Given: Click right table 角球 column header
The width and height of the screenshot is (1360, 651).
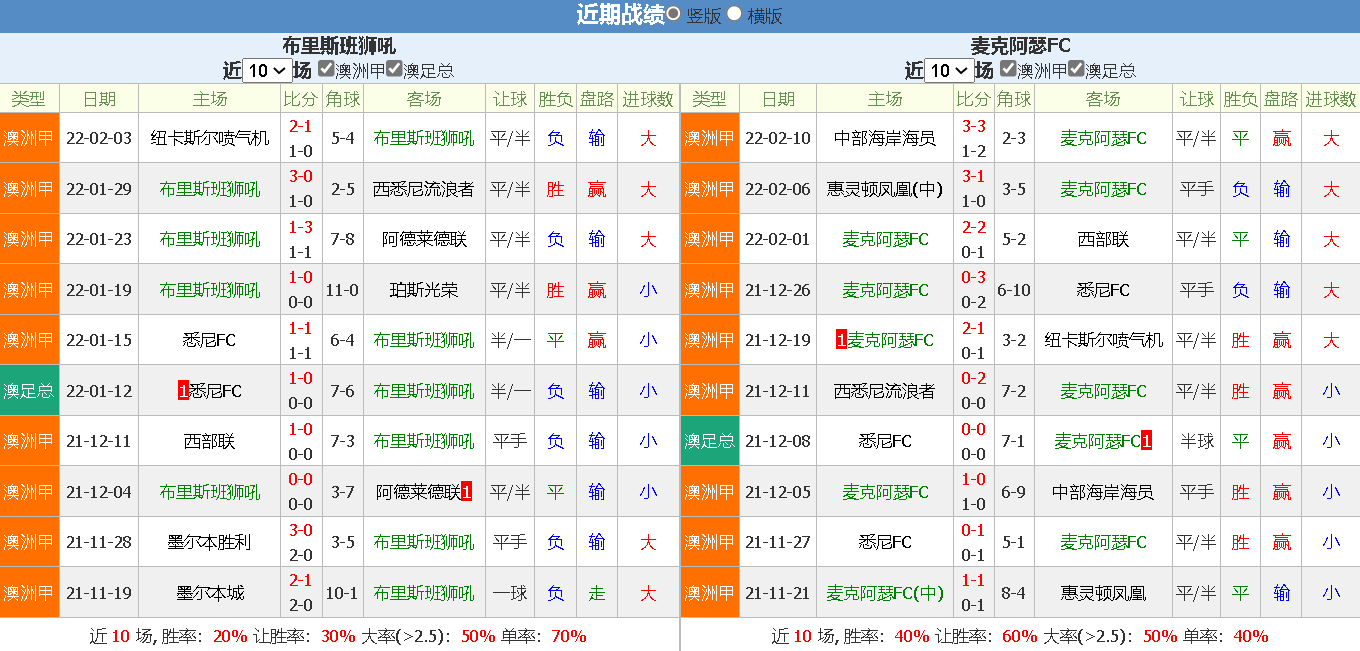Looking at the screenshot, I should 1014,98.
